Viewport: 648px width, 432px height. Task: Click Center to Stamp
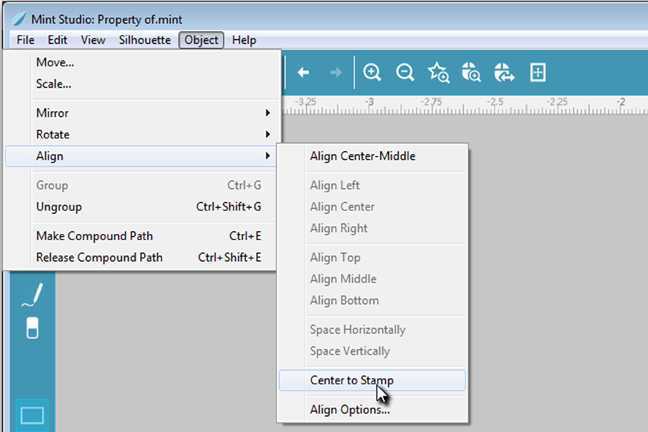pos(372,380)
